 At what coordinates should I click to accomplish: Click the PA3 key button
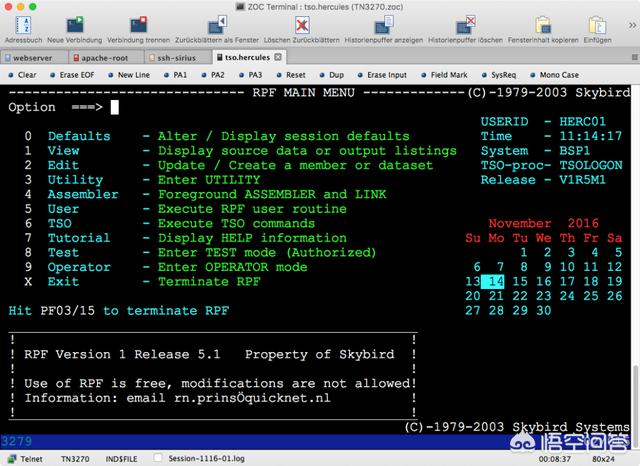[x=251, y=75]
